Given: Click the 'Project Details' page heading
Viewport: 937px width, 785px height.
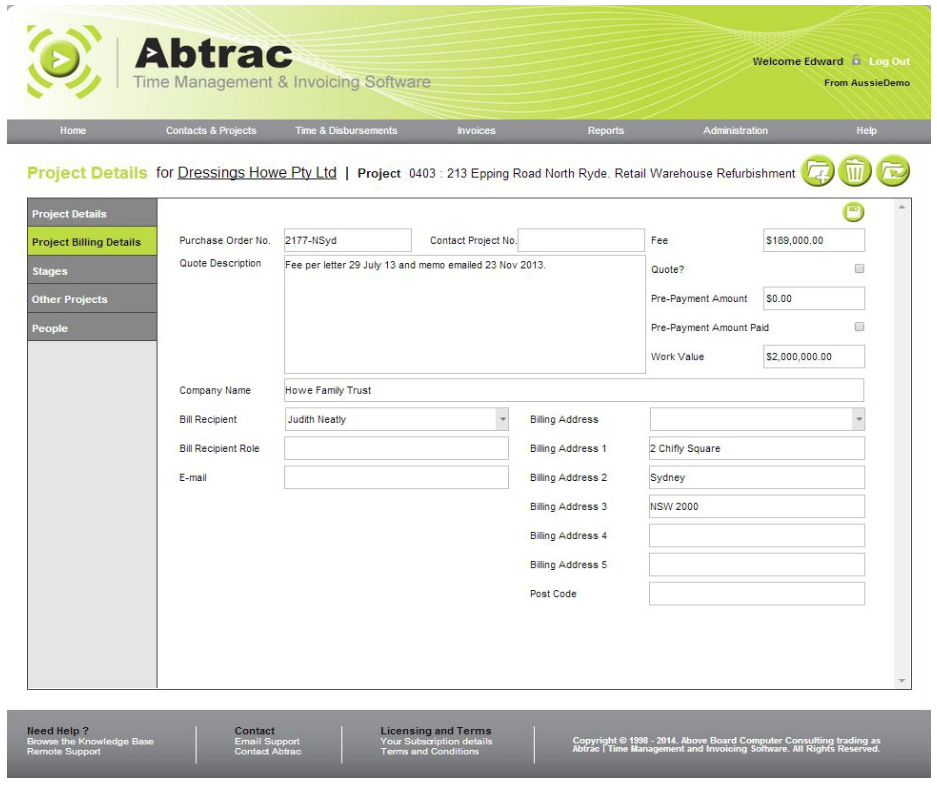Looking at the screenshot, I should coord(87,173).
